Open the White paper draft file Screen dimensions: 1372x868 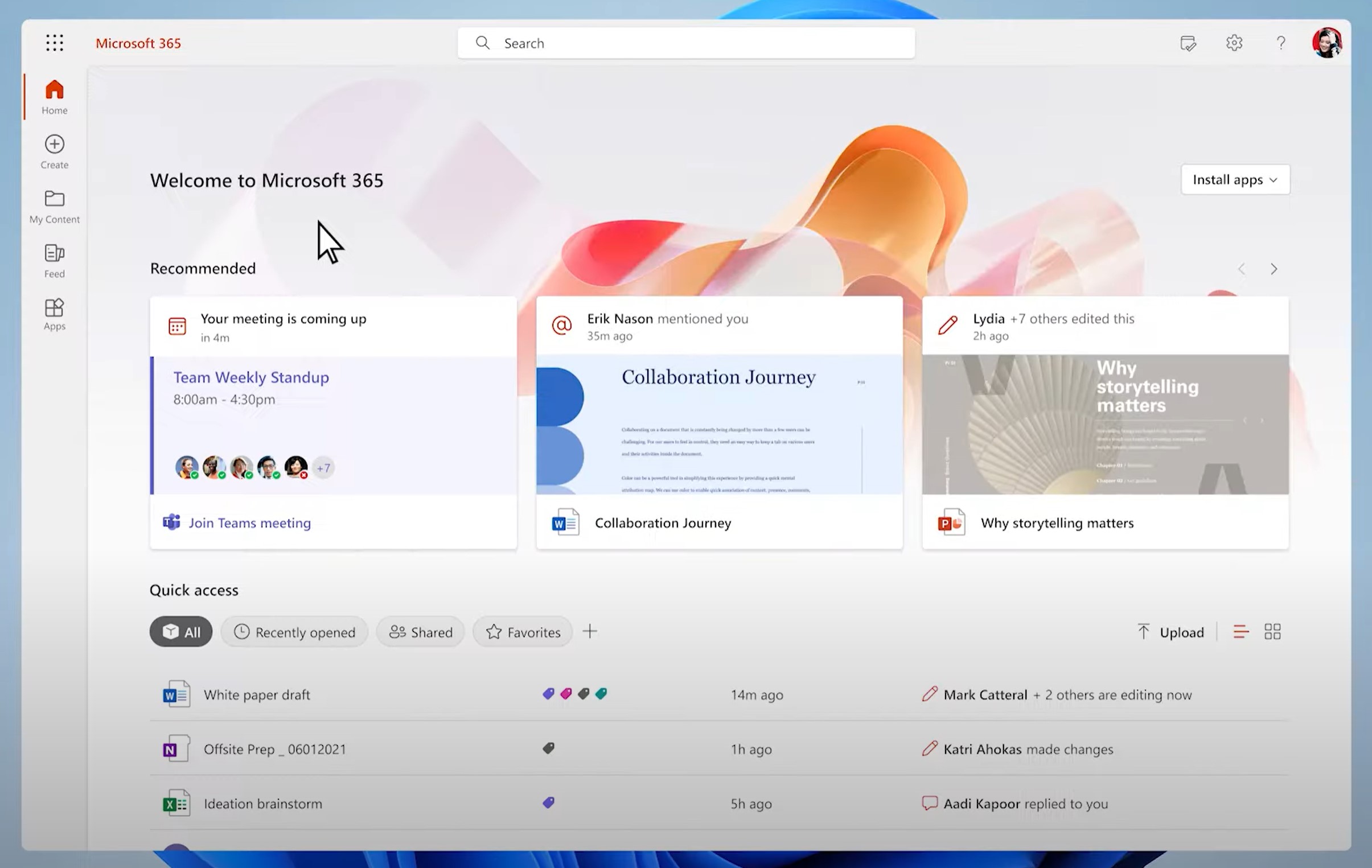[257, 694]
